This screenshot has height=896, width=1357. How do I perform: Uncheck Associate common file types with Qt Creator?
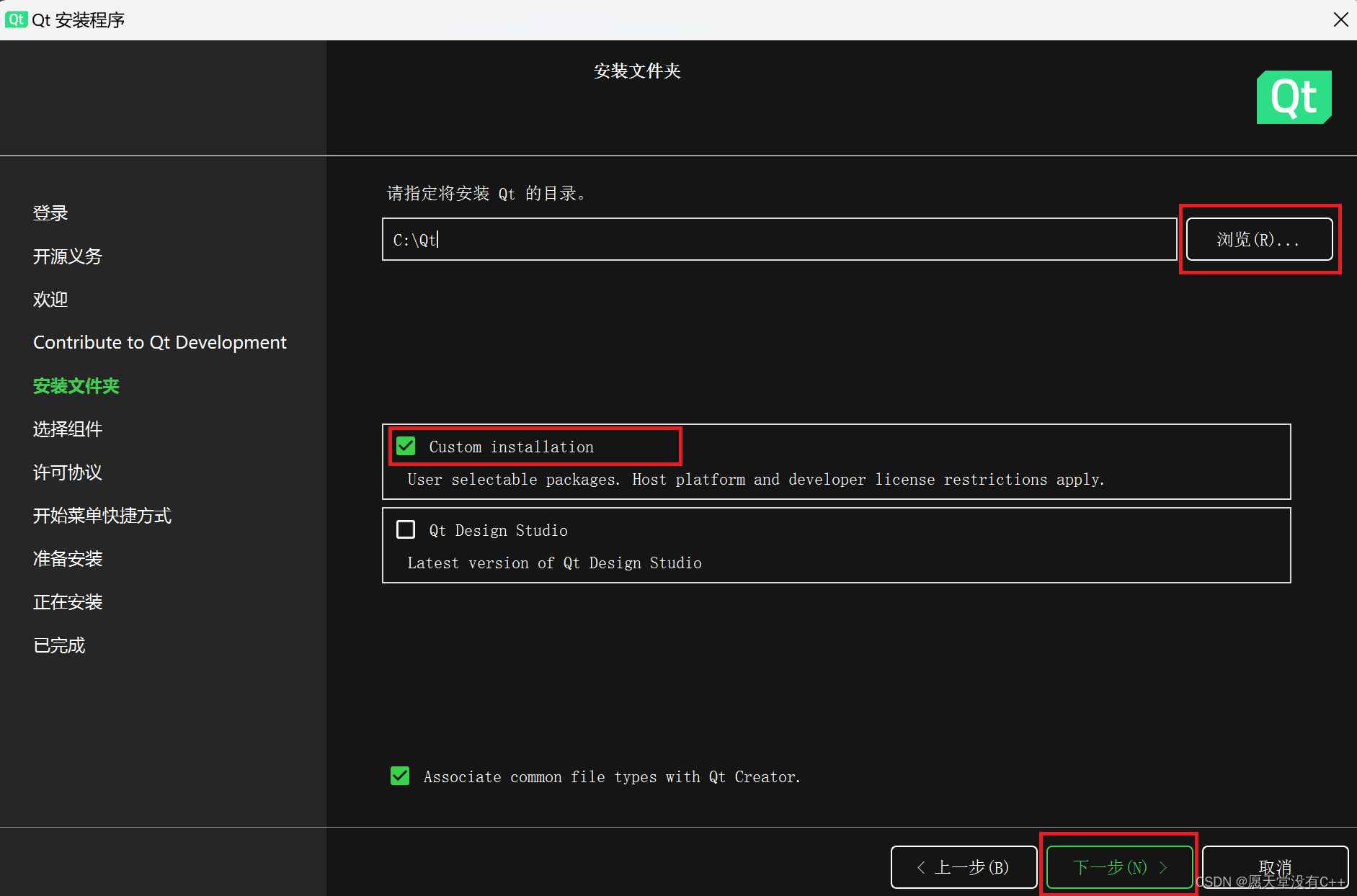[x=401, y=776]
